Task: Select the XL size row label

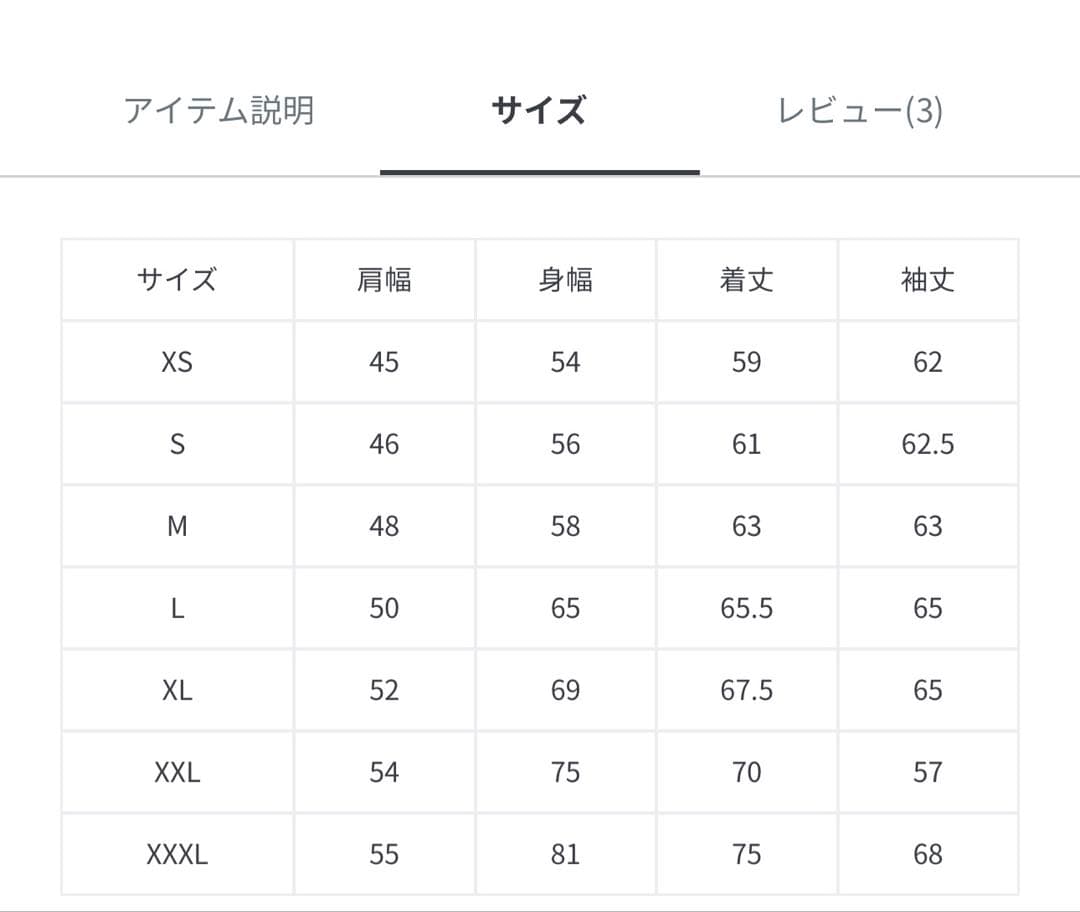Action: tap(176, 690)
